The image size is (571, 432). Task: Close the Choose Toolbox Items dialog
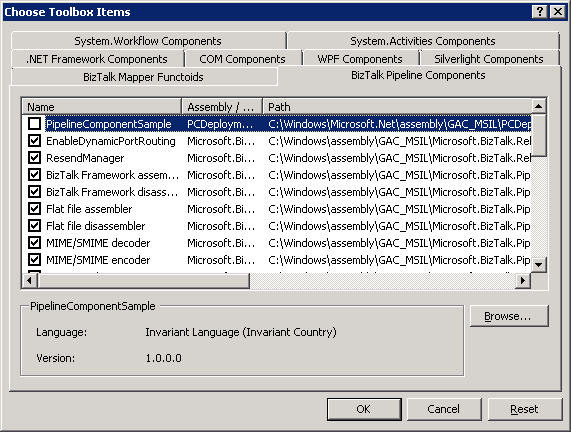[558, 12]
